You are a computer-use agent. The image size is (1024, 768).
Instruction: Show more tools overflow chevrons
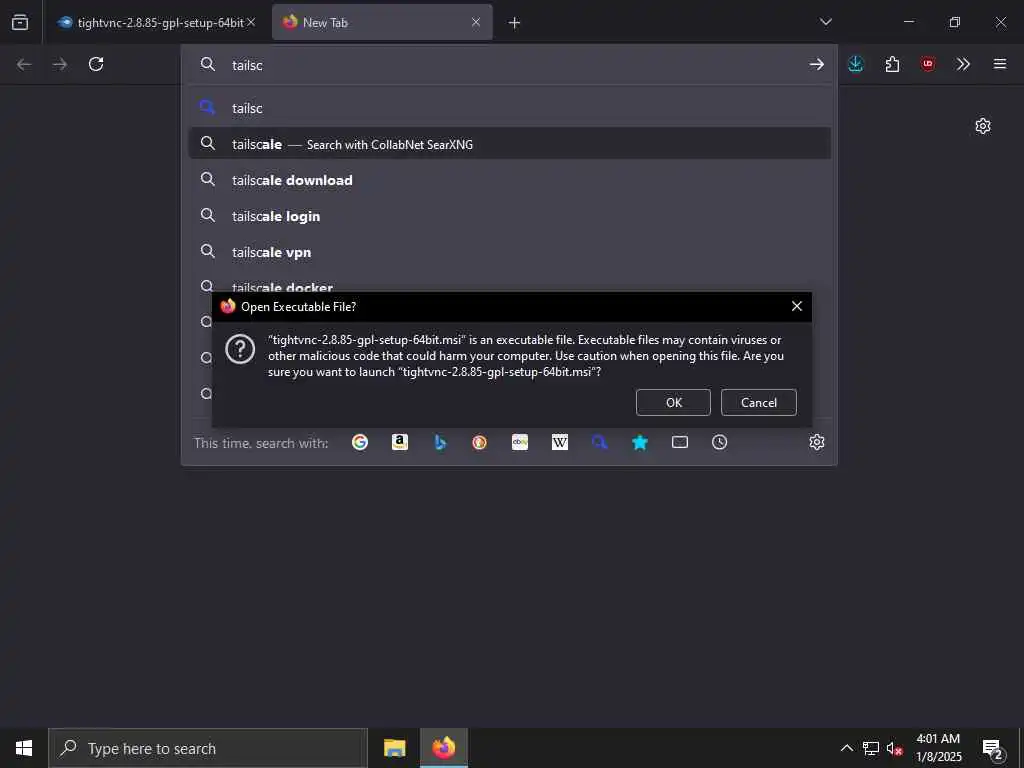point(963,64)
